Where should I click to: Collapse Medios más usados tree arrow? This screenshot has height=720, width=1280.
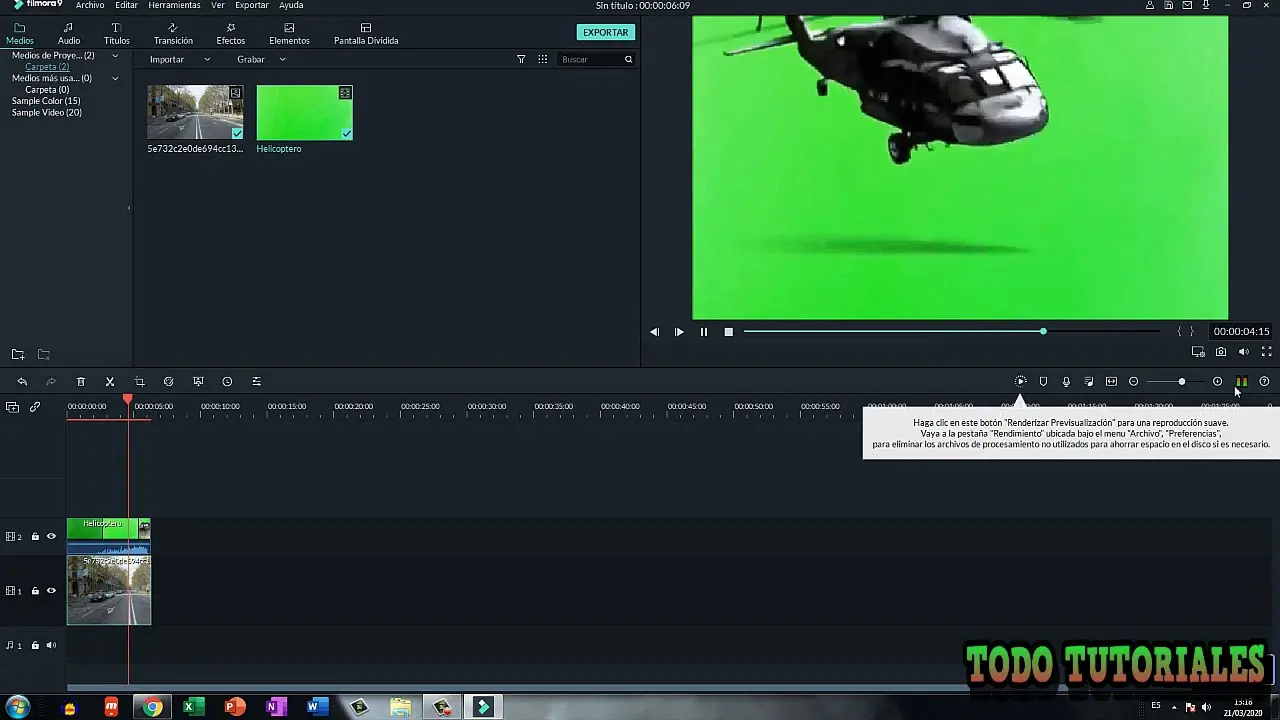pos(115,78)
